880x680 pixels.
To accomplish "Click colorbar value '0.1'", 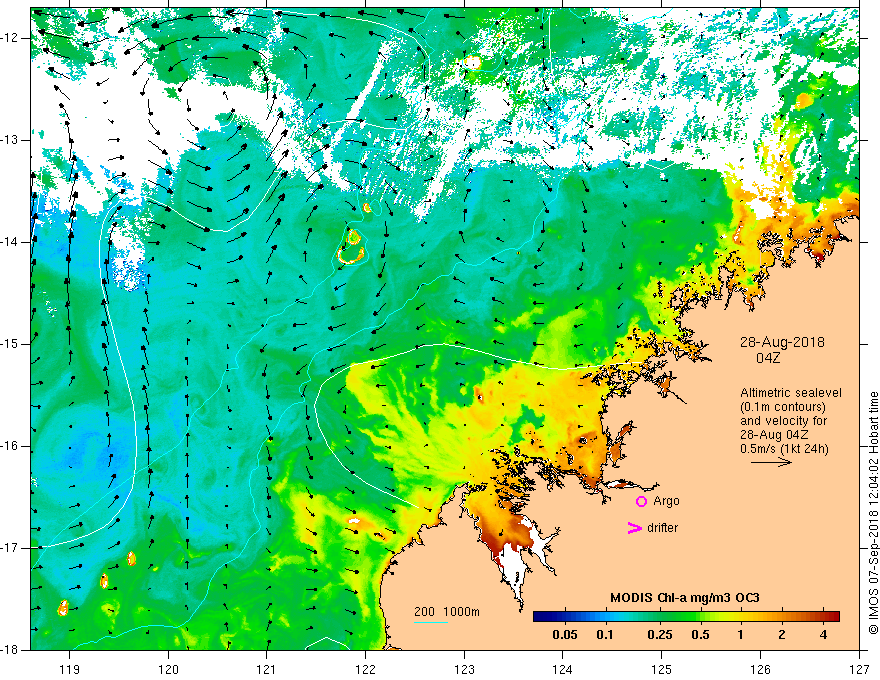I will coord(604,635).
